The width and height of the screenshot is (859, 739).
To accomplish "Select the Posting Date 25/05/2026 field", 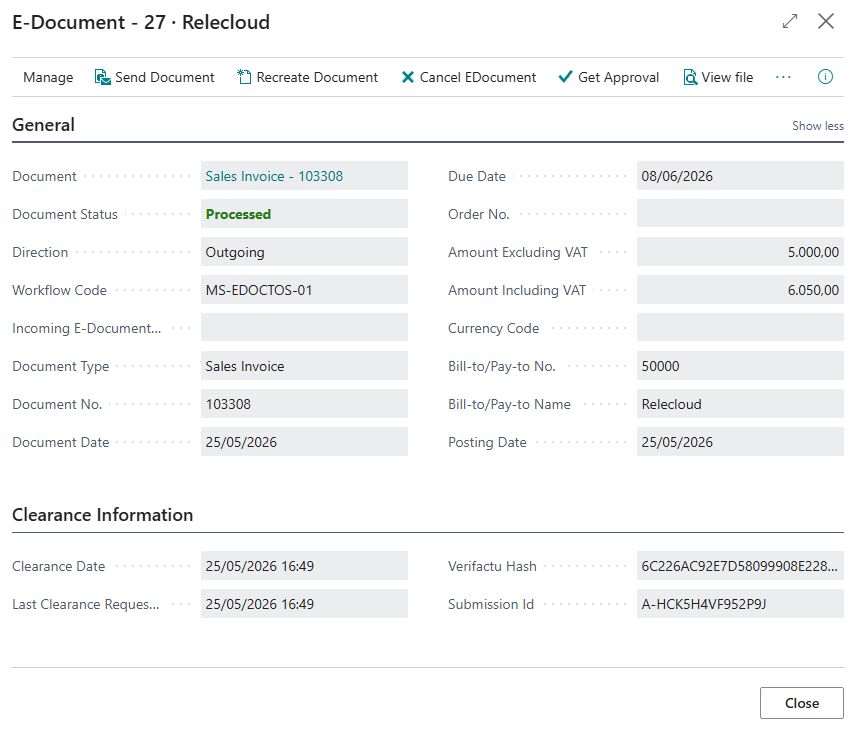I will [x=740, y=442].
